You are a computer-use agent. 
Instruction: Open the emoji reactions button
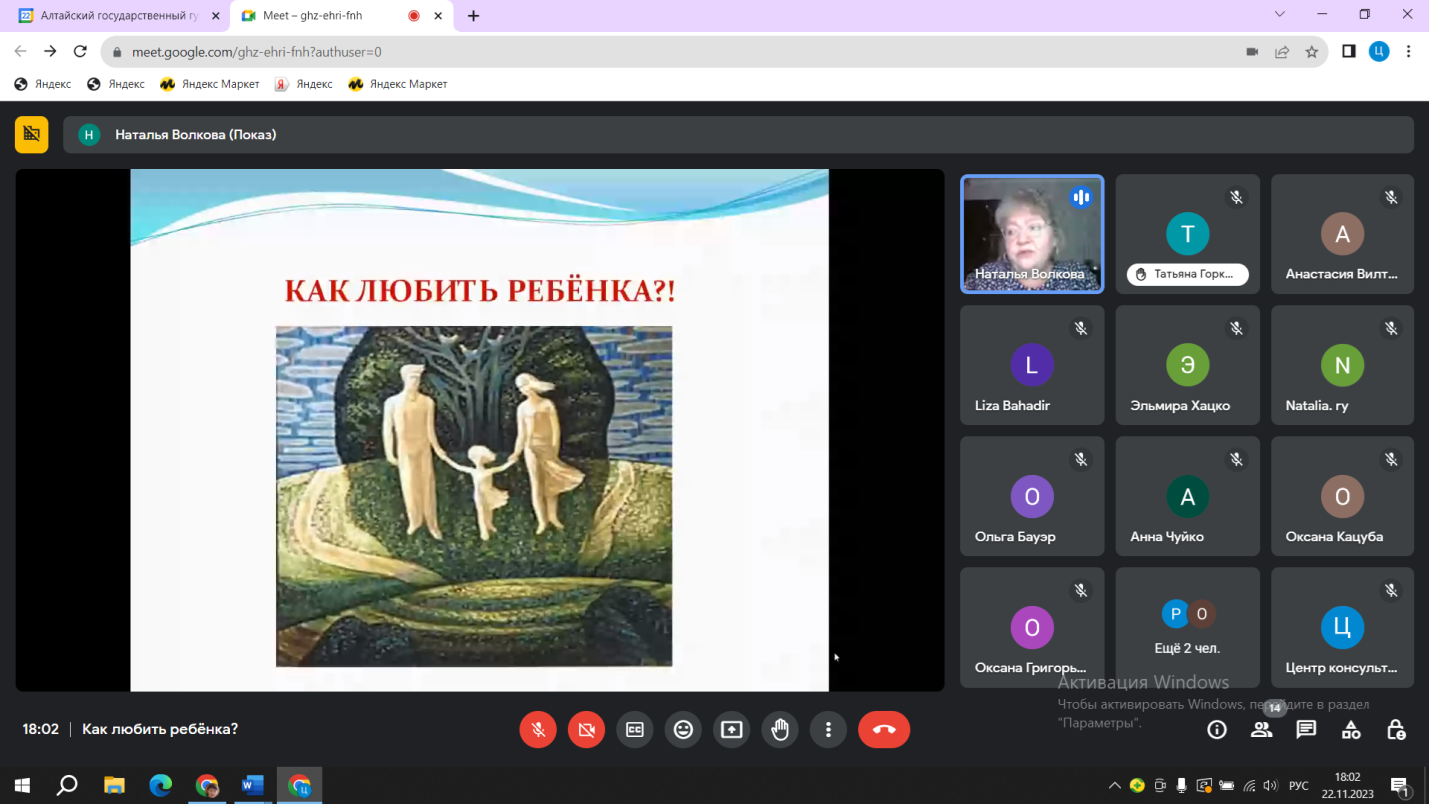[683, 730]
